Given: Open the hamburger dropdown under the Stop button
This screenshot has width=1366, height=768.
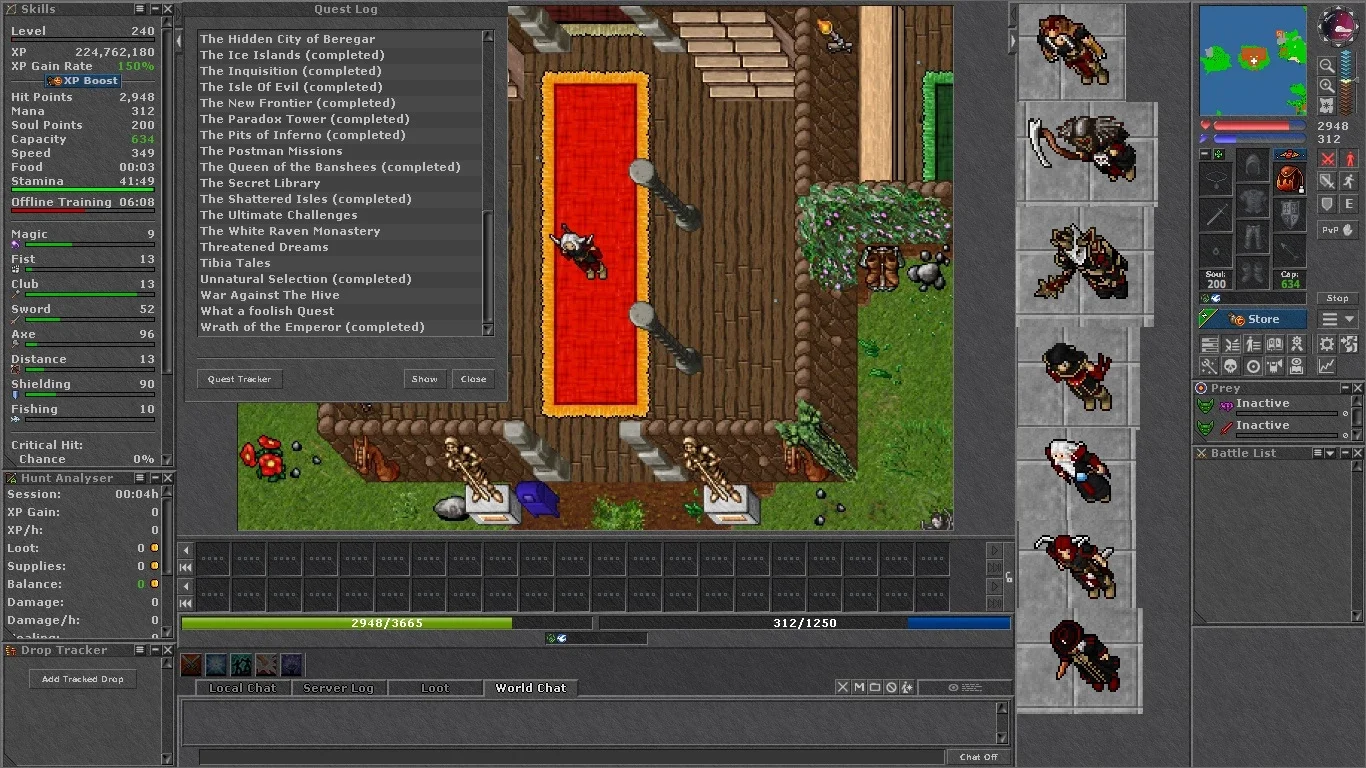Looking at the screenshot, I should 1338,319.
